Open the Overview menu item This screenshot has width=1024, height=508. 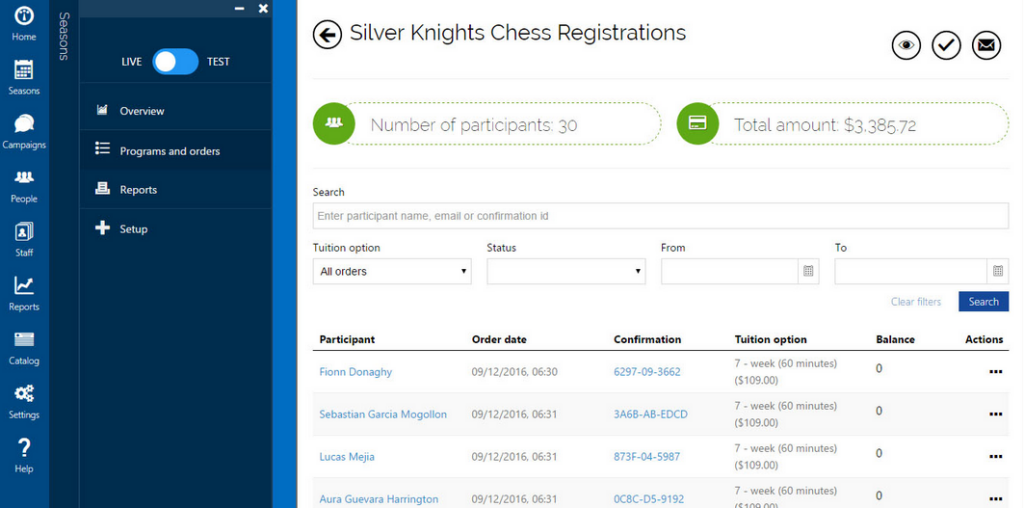click(175, 111)
